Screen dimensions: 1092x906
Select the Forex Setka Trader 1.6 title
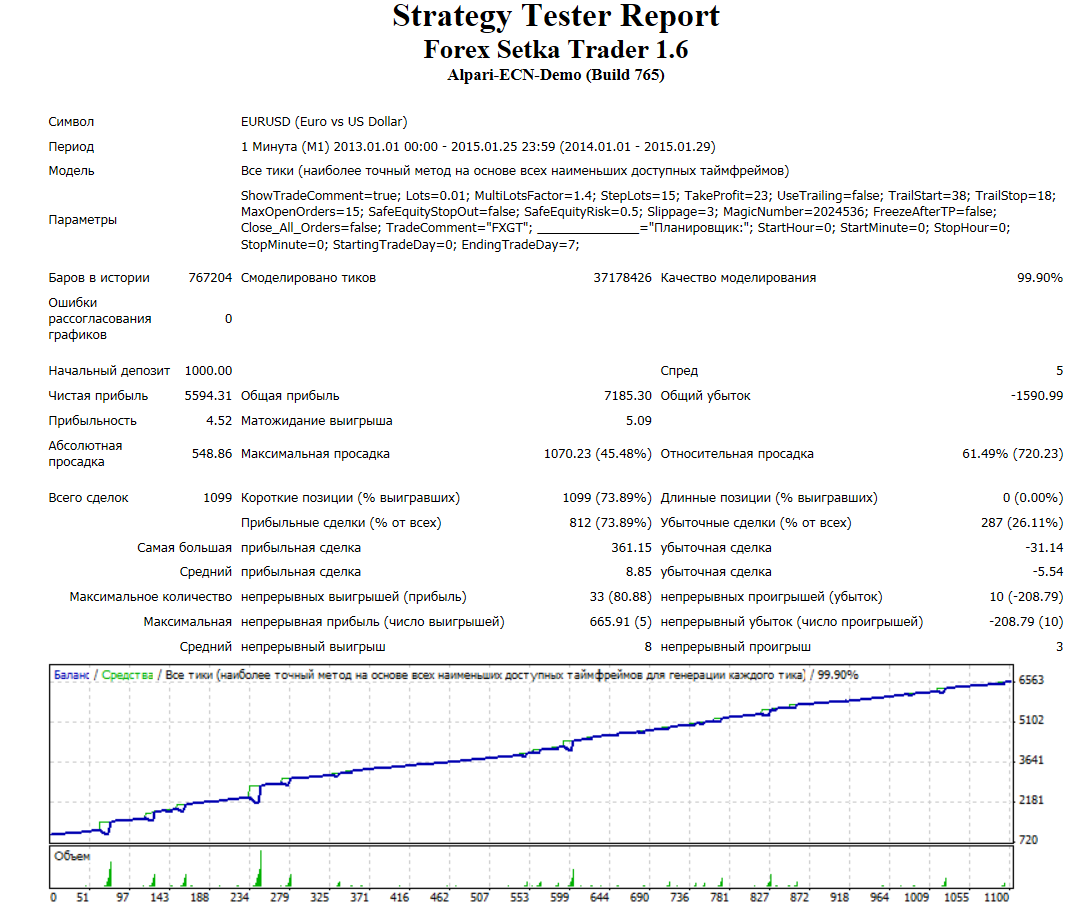tap(556, 49)
